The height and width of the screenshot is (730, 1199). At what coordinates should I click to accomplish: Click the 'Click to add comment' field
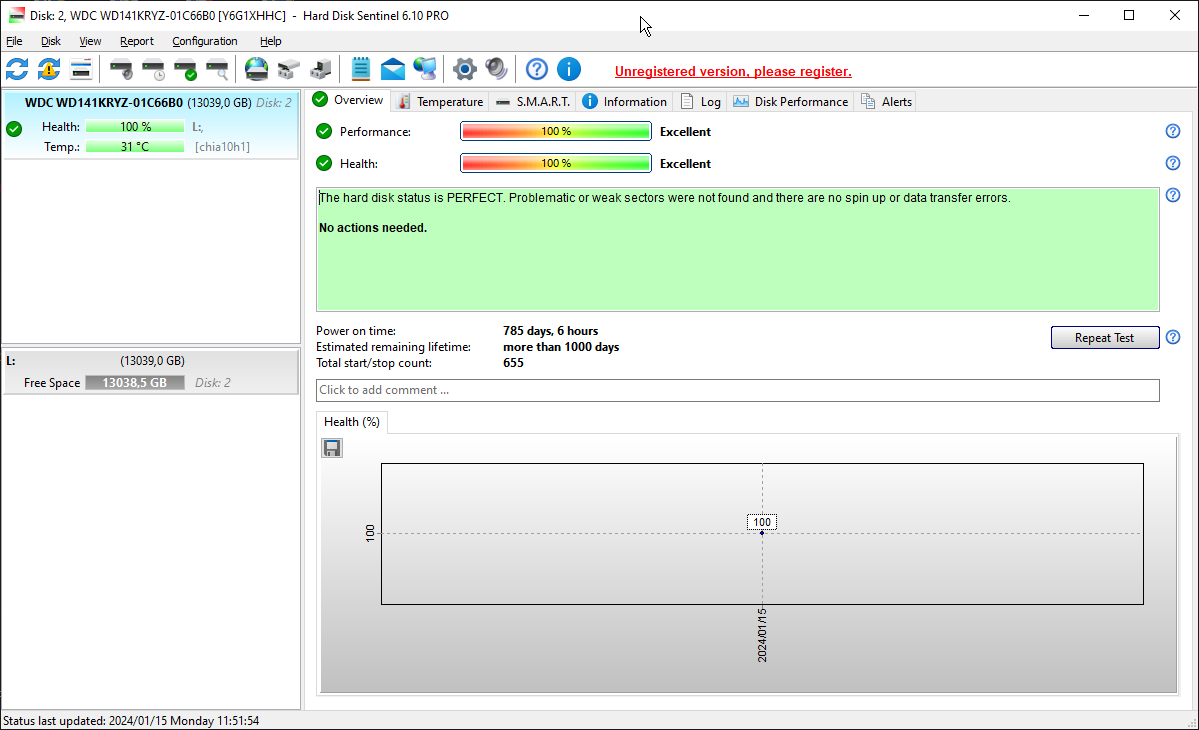[x=738, y=390]
